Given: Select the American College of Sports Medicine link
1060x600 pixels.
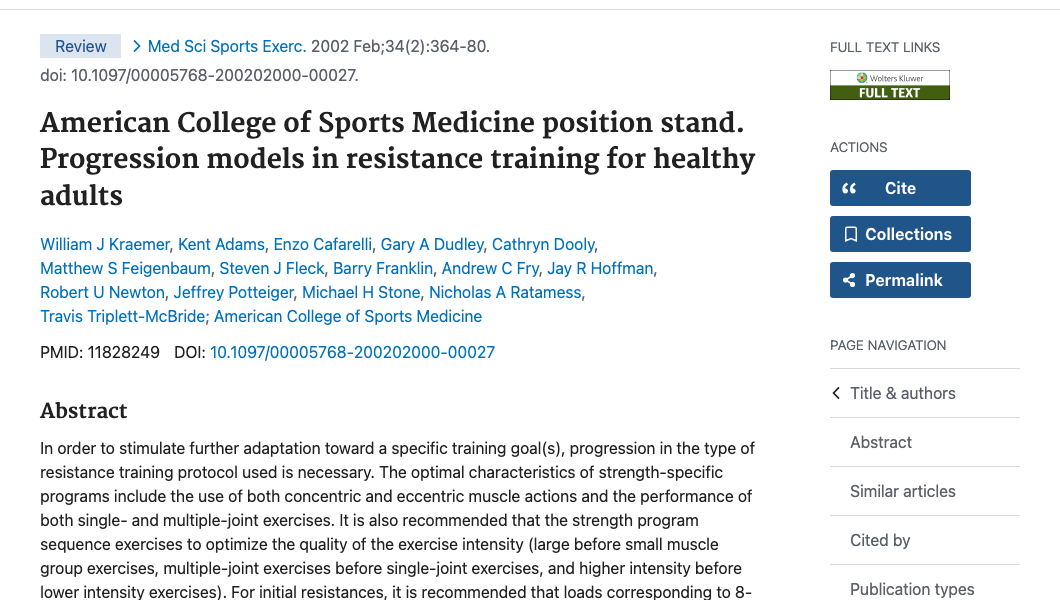Looking at the screenshot, I should click(x=348, y=316).
